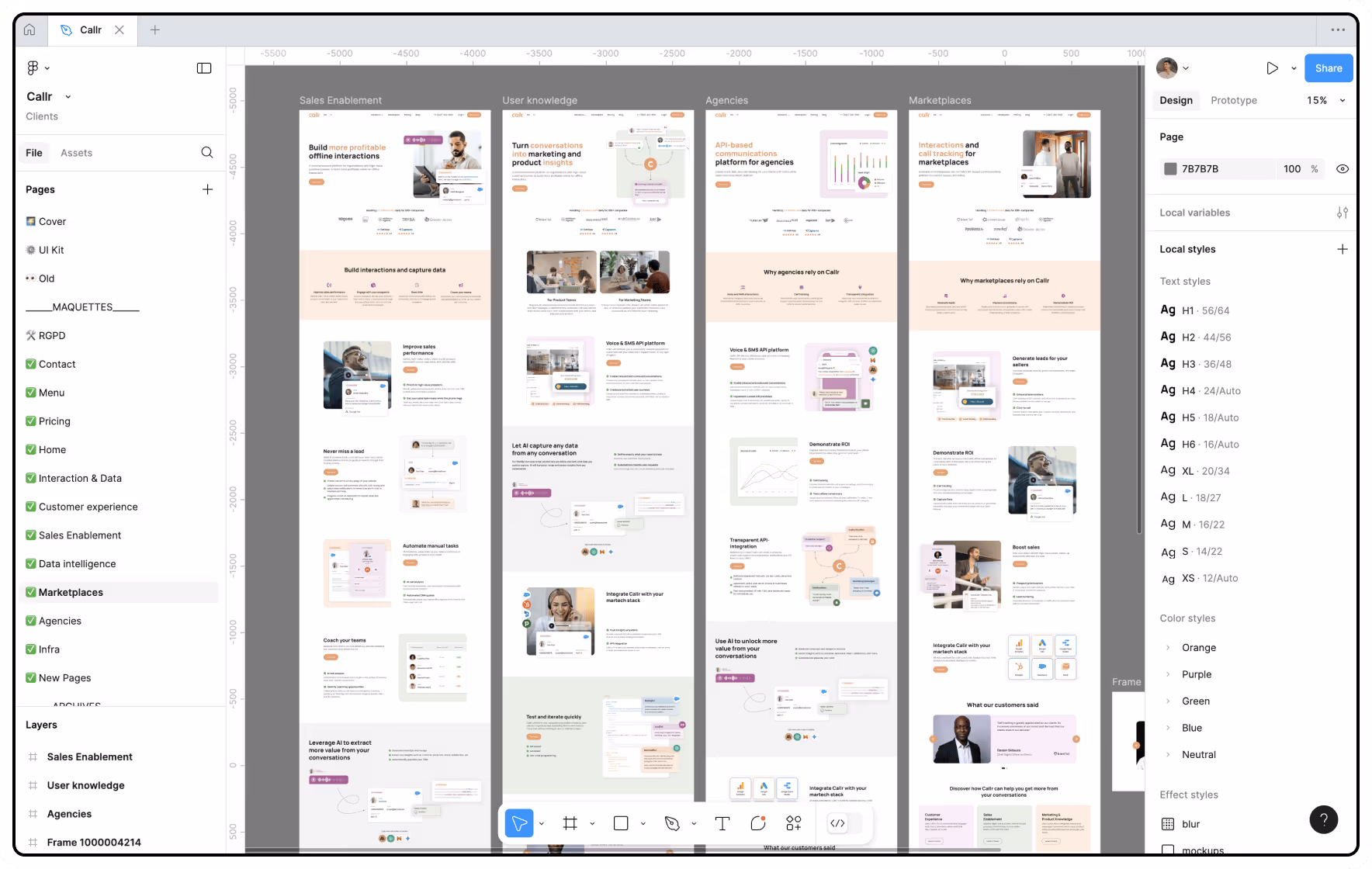Viewport: 1372px width, 869px height.
Task: Switch to the File tab
Action: tap(34, 153)
